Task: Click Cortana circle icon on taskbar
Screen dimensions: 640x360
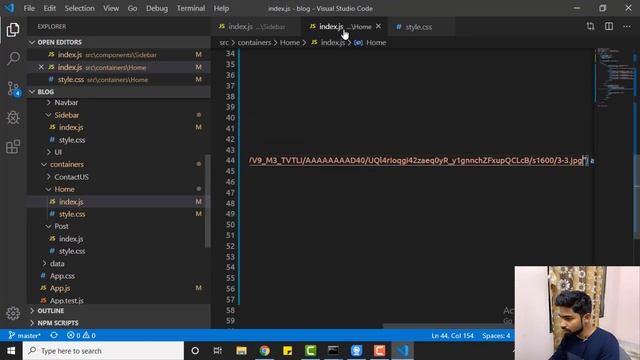Action: 195,351
